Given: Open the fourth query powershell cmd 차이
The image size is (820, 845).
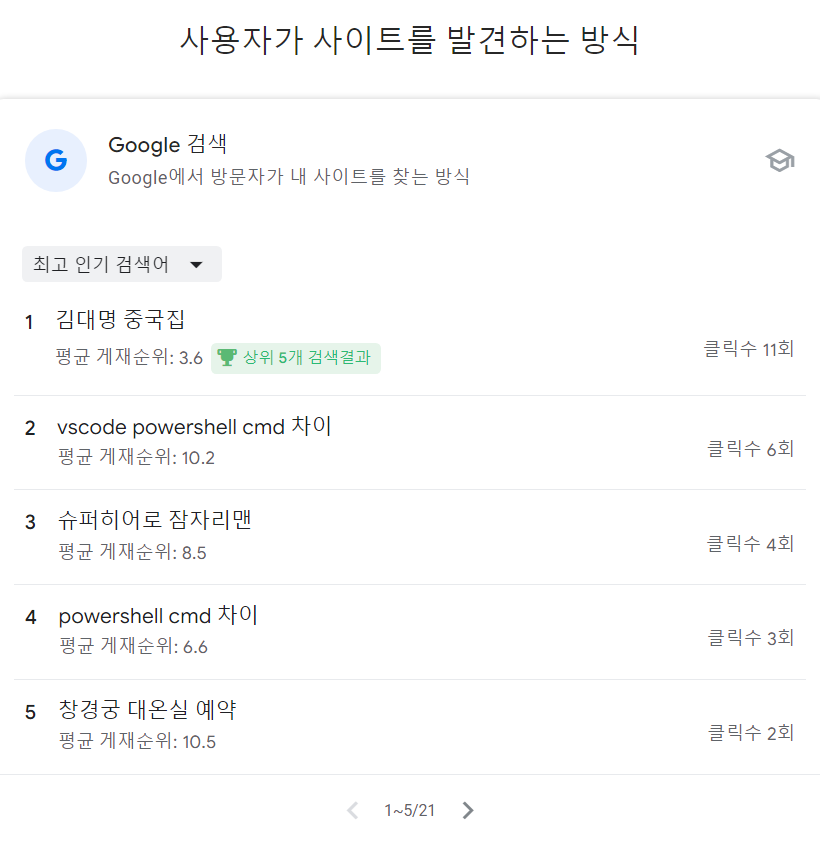Looking at the screenshot, I should click(158, 615).
